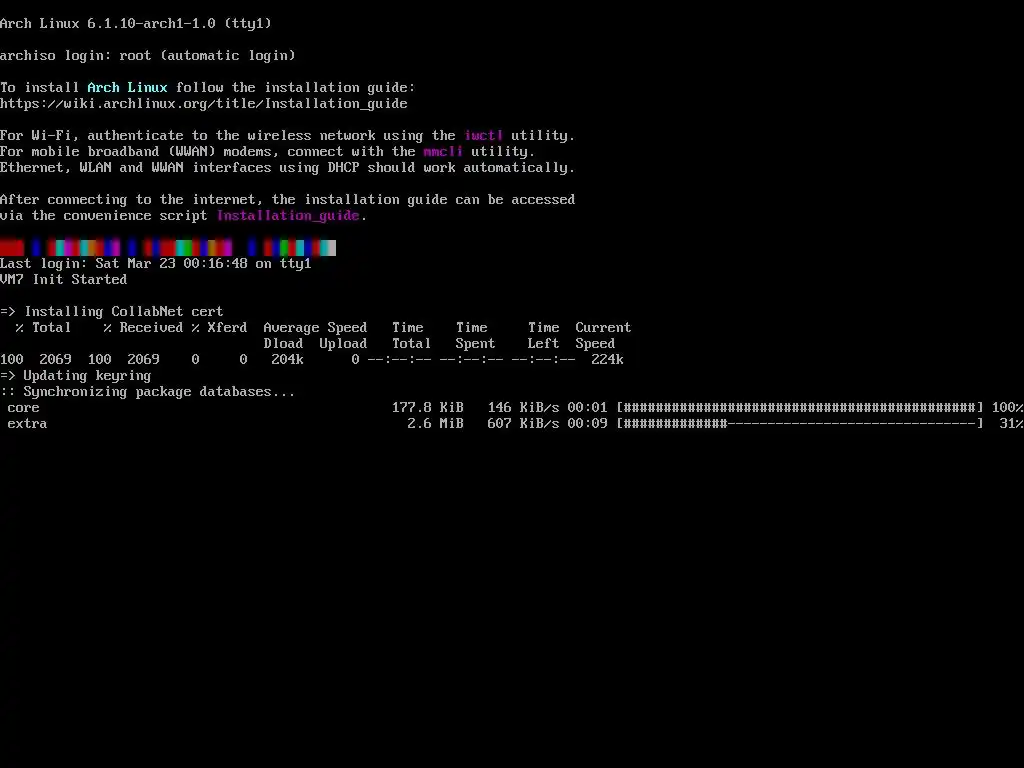1024x768 pixels.
Task: Click the '=> Updating keyring' line
Action: coord(76,376)
